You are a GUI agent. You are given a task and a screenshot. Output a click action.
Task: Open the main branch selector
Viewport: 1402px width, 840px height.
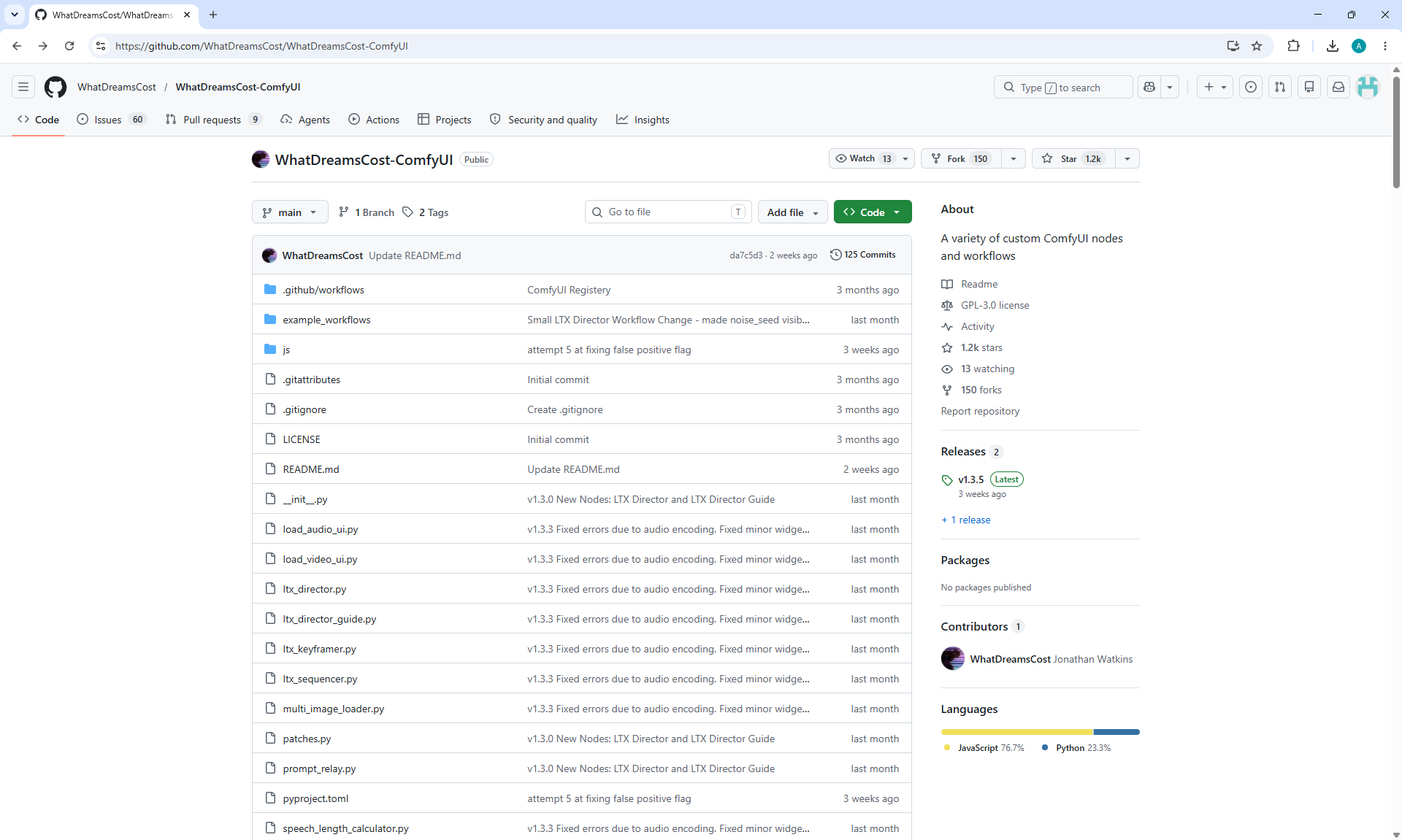point(290,212)
